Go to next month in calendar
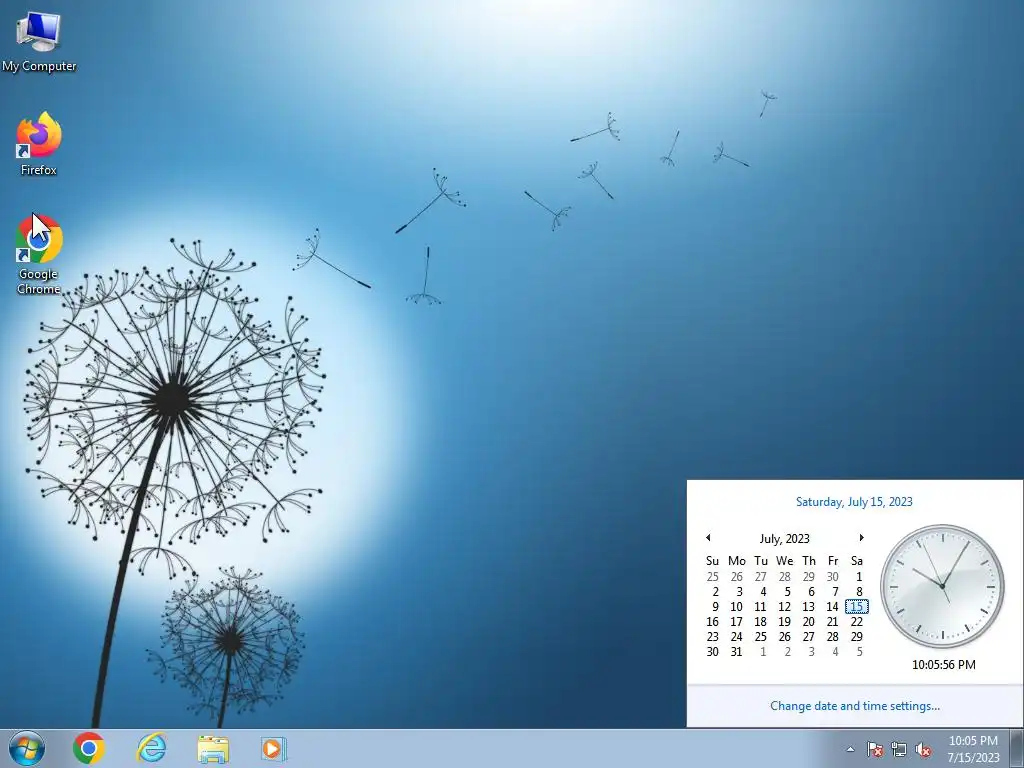 point(861,537)
